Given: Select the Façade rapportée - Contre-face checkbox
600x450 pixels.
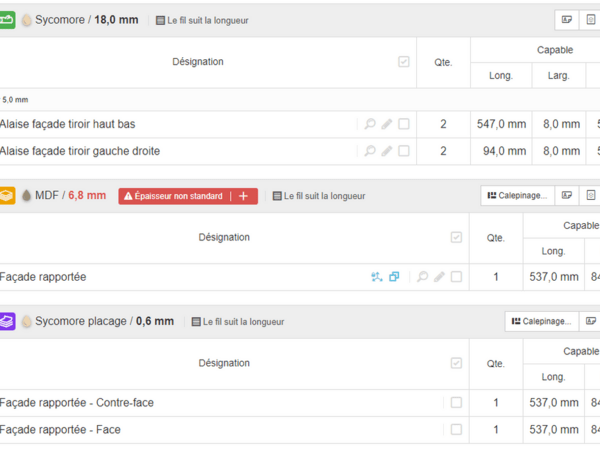Looking at the screenshot, I should (456, 402).
